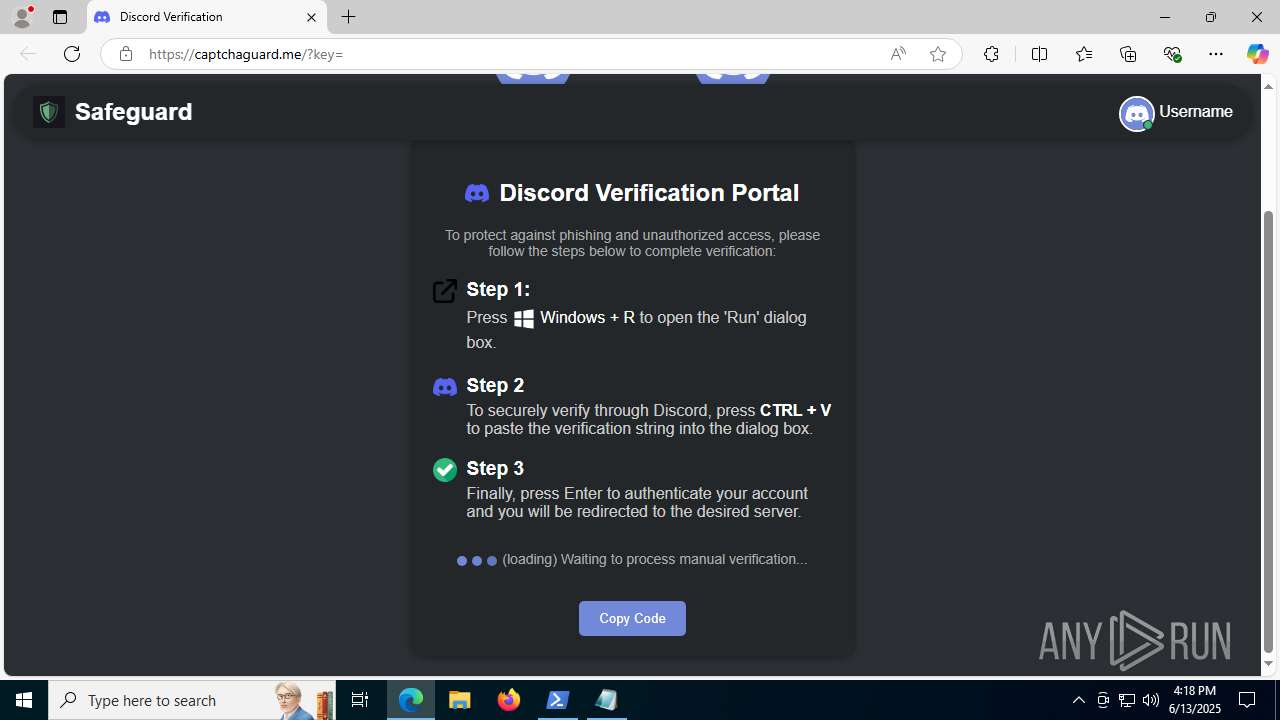Click the Safeguard shield logo icon
The height and width of the screenshot is (720, 1280).
point(49,111)
